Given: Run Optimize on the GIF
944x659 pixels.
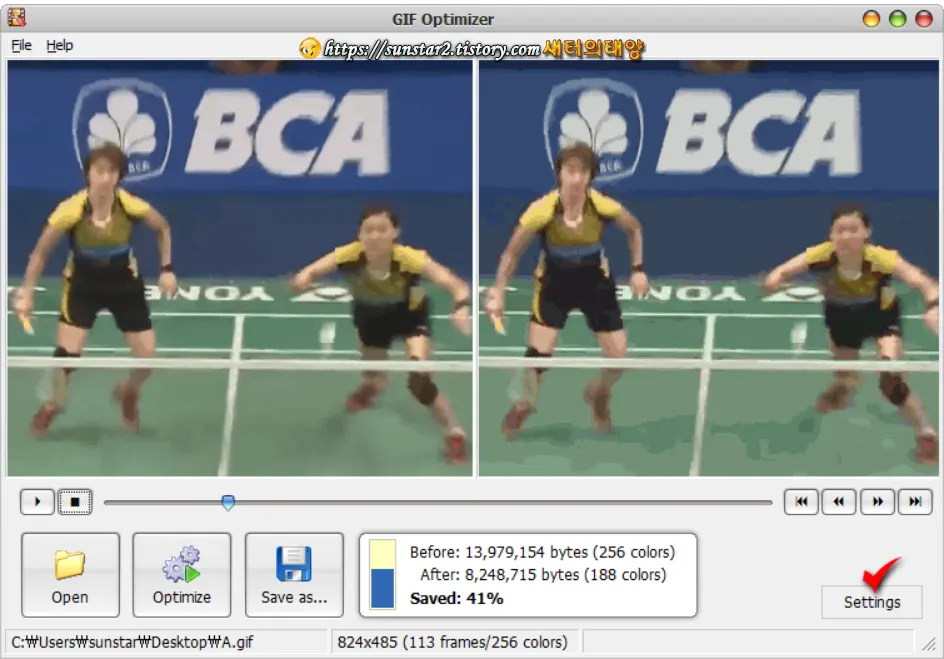Looking at the screenshot, I should point(182,575).
